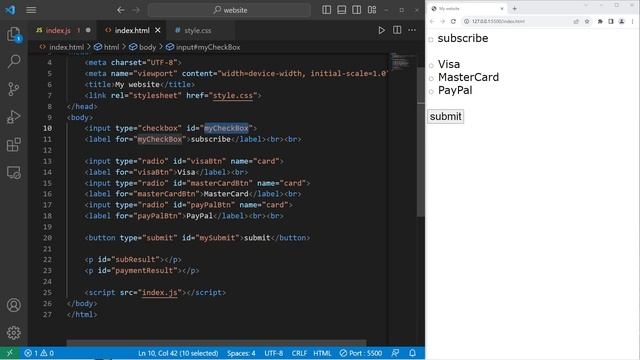This screenshot has width=640, height=360.
Task: Split the editor to the right
Action: (397, 30)
